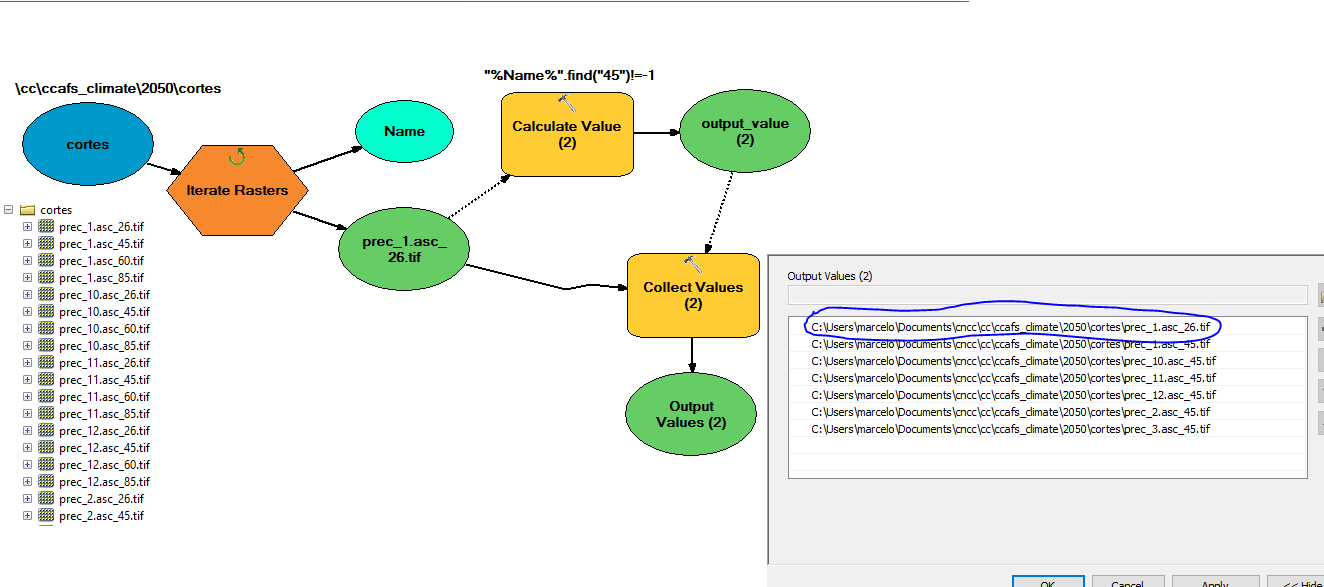The image size is (1324, 587).
Task: Click the empty Output Values (2) input field
Action: tap(1047, 294)
